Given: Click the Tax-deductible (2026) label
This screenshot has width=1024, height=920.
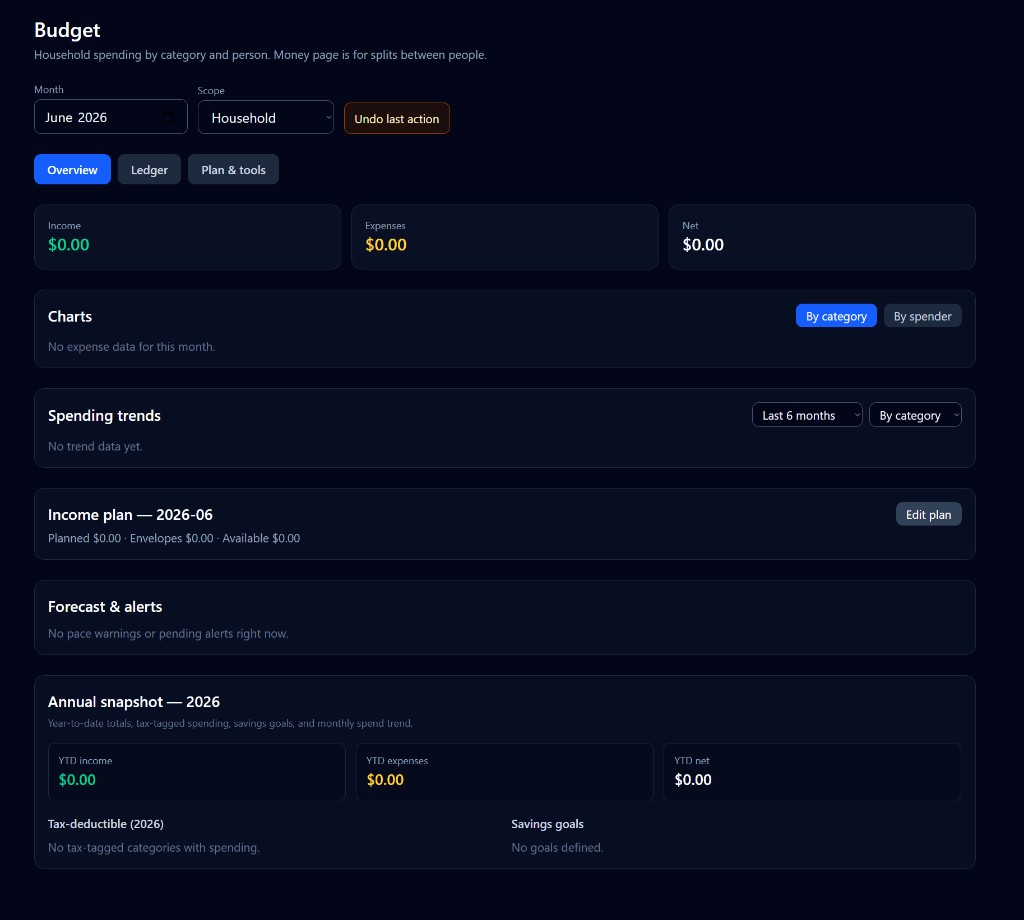Looking at the screenshot, I should 106,824.
